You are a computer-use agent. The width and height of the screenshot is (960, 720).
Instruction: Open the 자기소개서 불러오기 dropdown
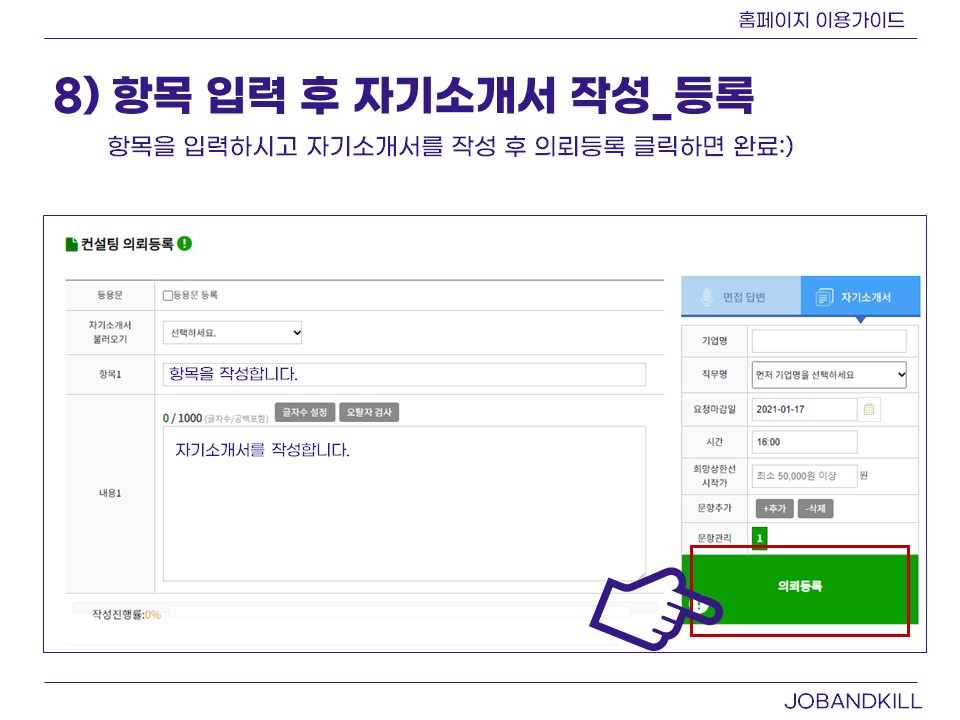(233, 333)
